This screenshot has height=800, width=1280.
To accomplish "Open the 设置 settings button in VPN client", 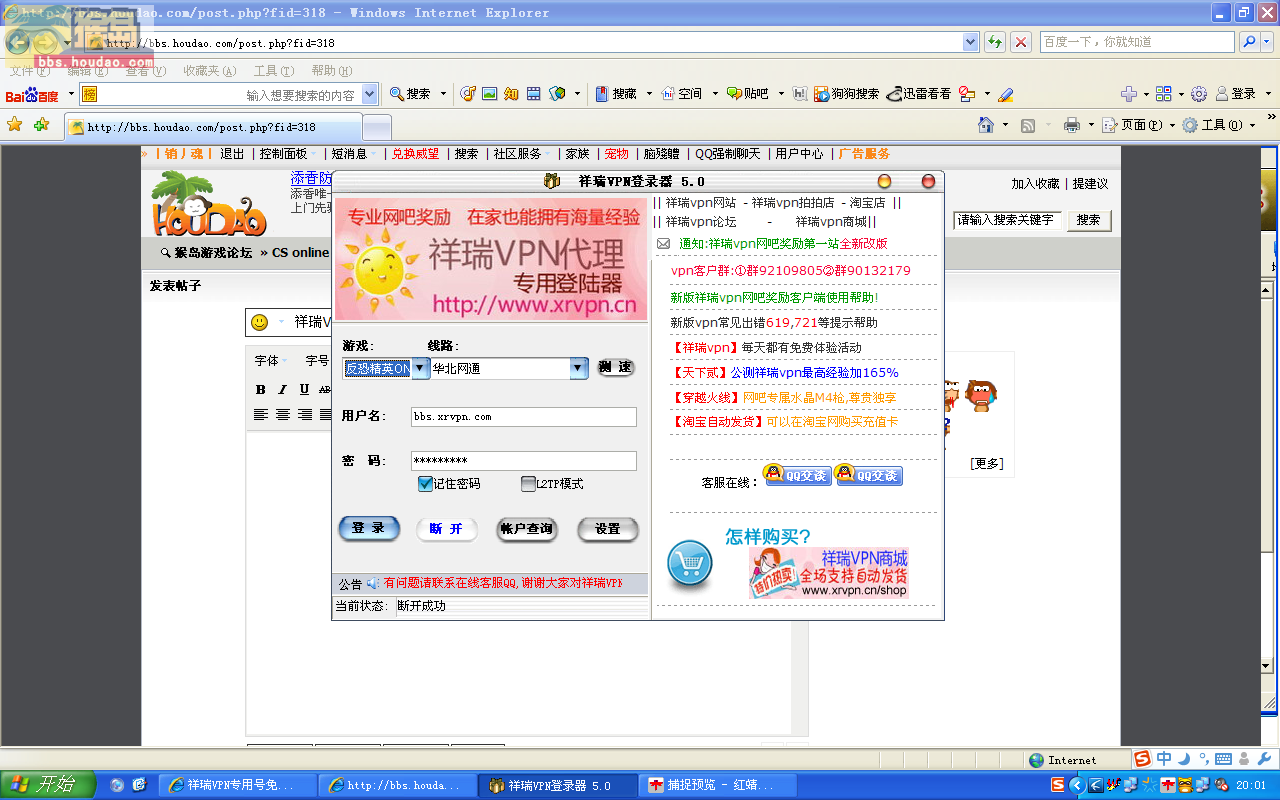I will click(607, 529).
